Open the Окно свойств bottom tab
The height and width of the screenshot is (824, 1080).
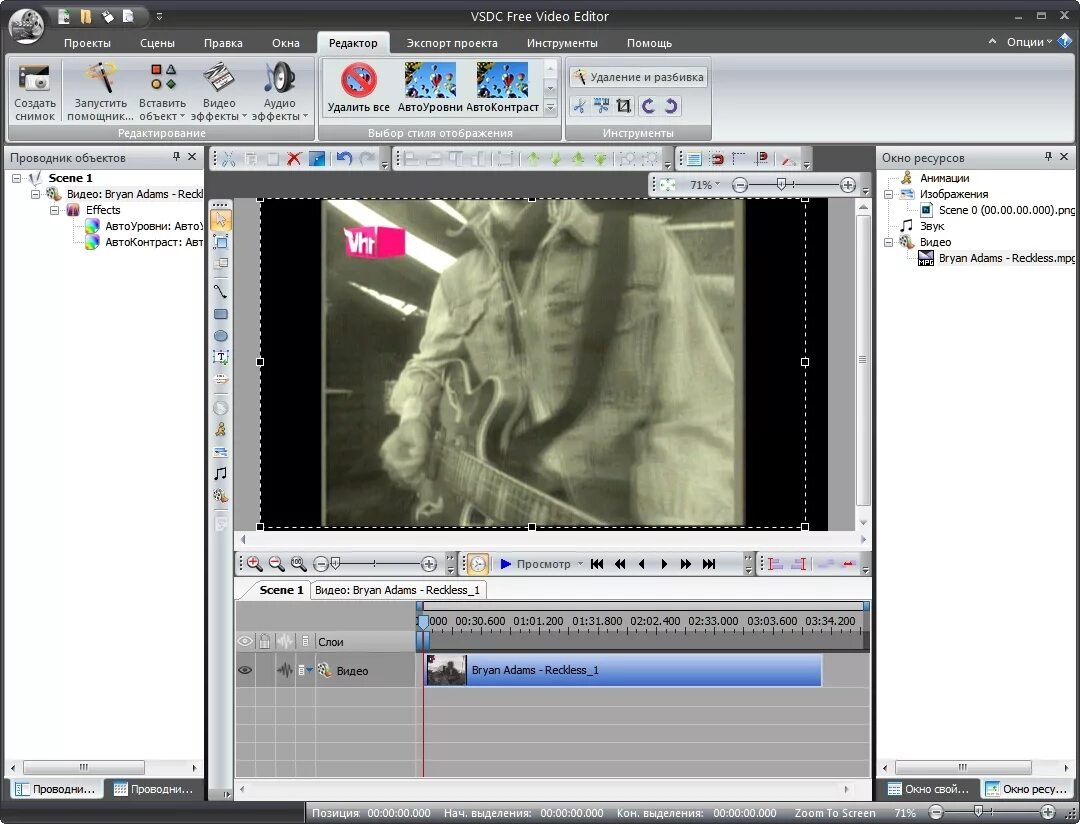point(928,789)
